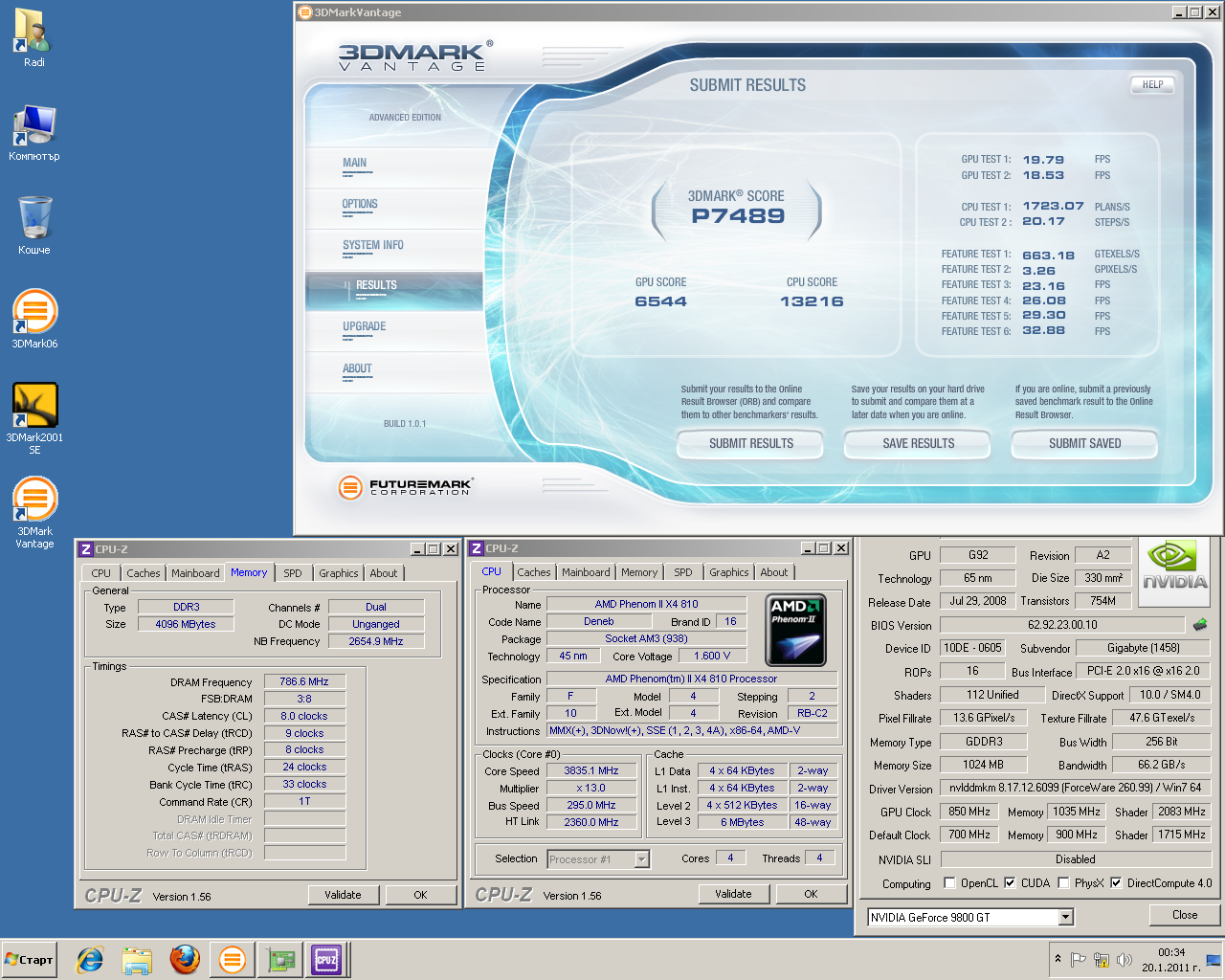Click the SUBMIT SAVED button

tap(1085, 444)
